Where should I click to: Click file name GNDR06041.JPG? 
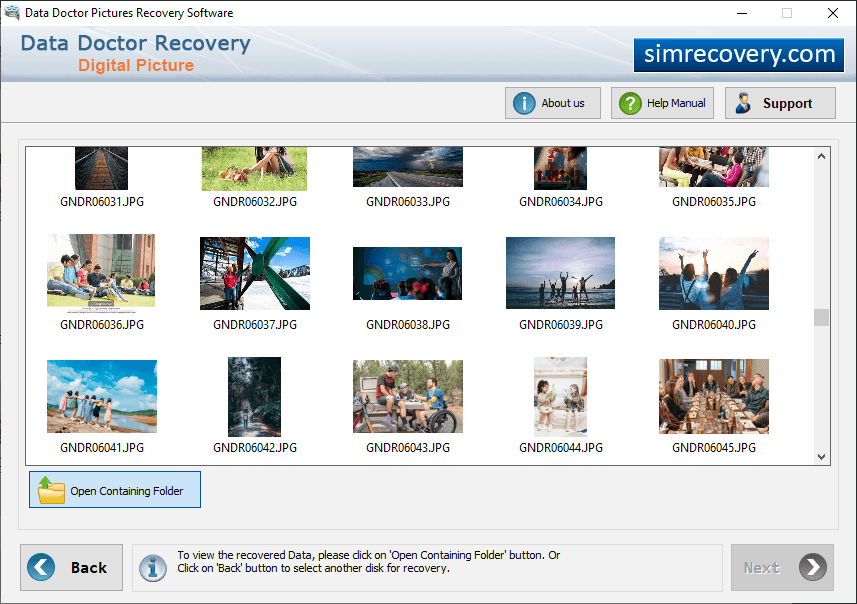[x=102, y=448]
